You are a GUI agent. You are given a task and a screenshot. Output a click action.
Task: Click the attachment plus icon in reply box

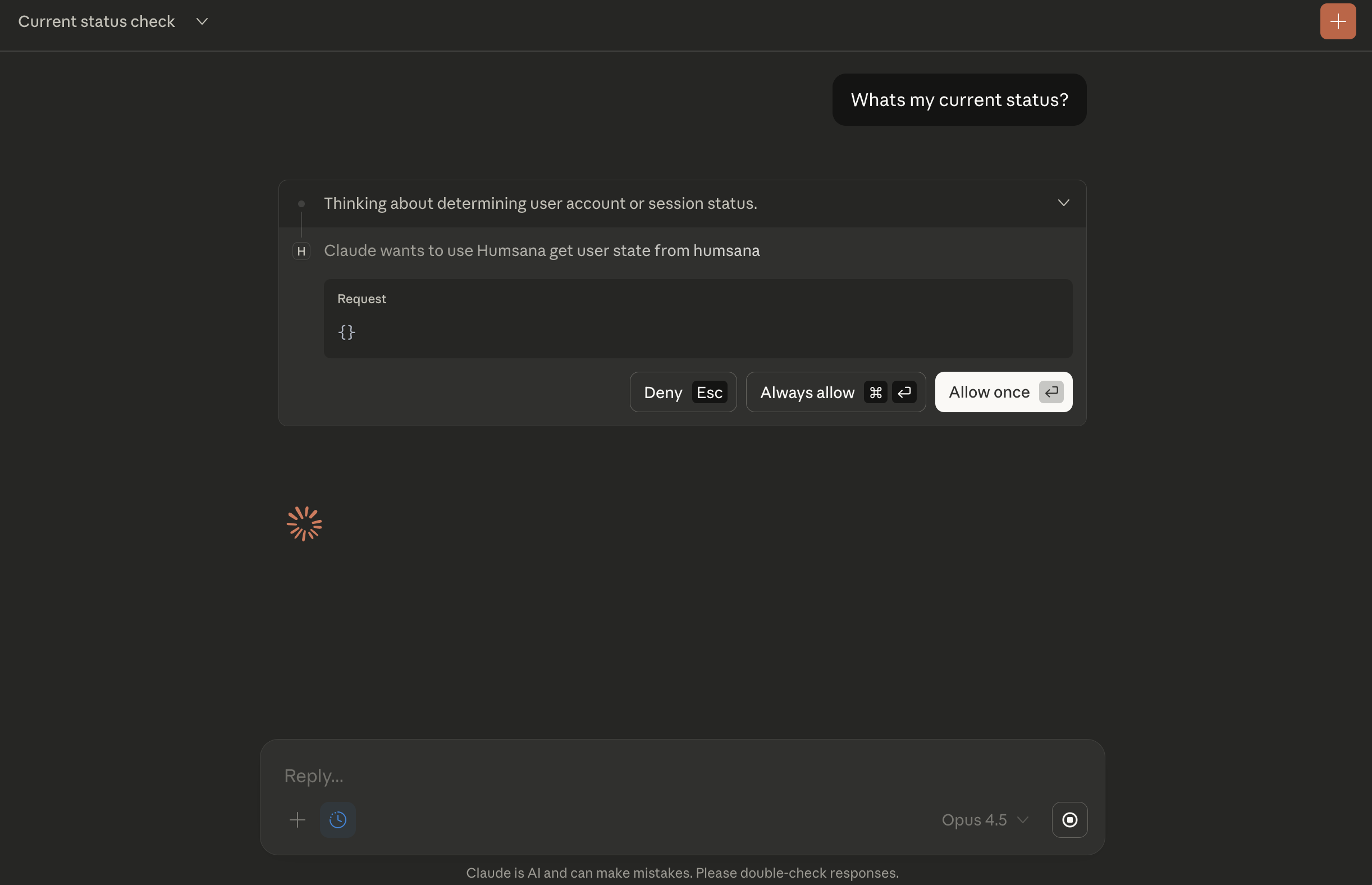click(298, 819)
